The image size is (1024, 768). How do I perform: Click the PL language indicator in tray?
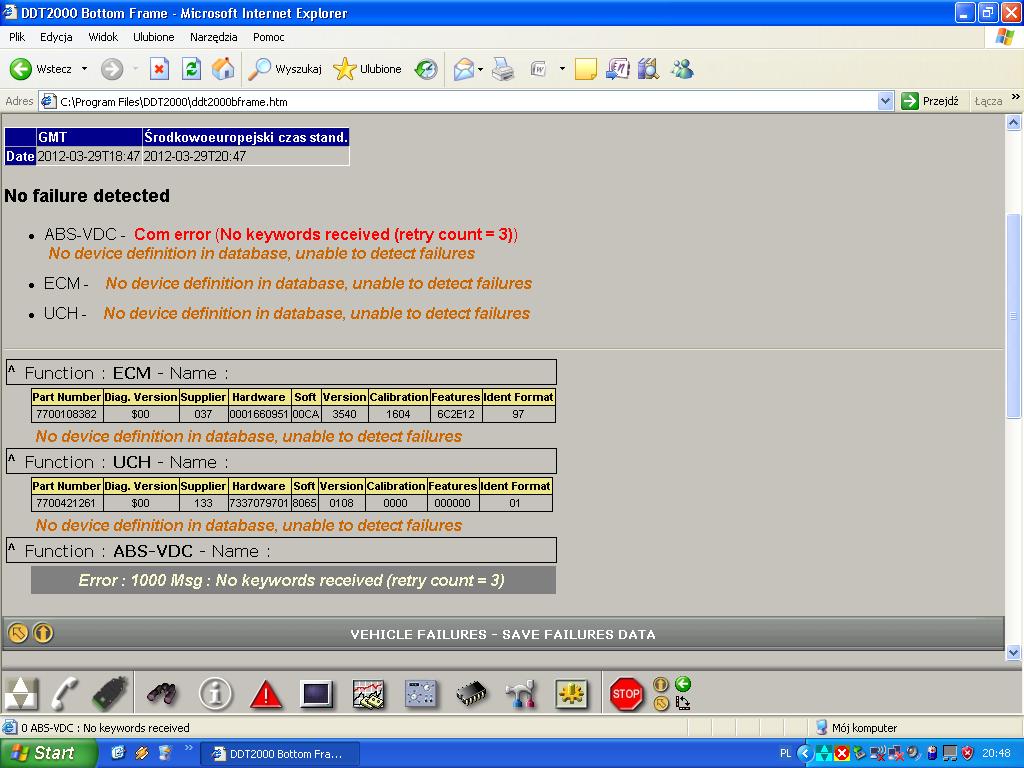pos(786,754)
